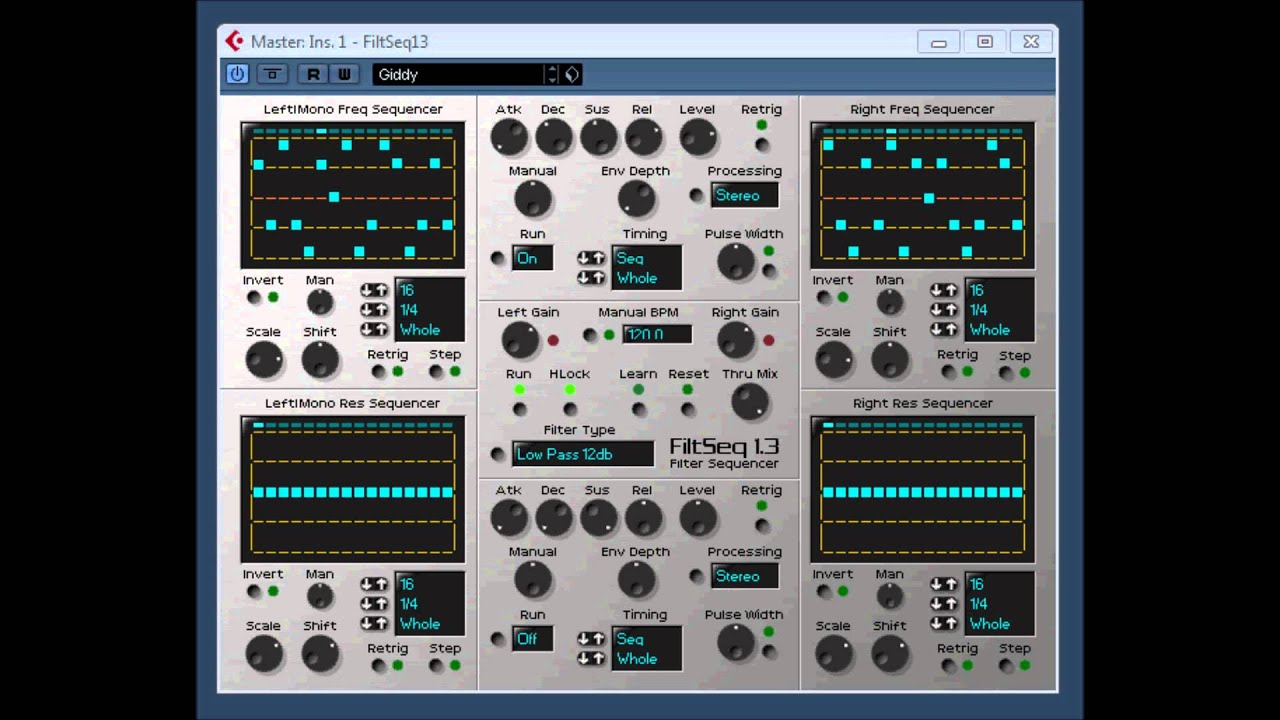The height and width of the screenshot is (720, 1280).
Task: Toggle the Manual BPM button
Action: coord(591,335)
